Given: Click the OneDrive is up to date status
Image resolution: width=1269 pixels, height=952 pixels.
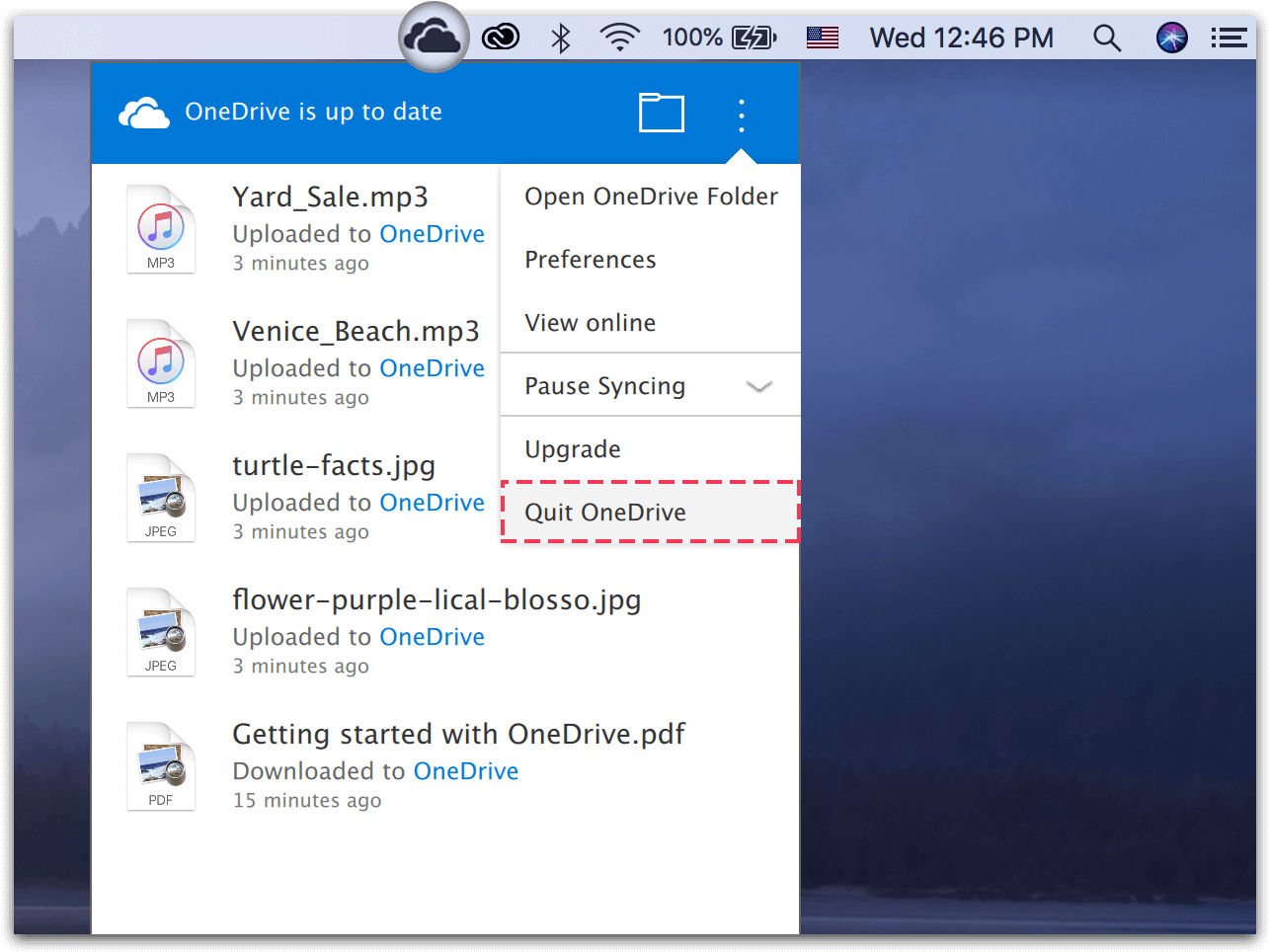Looking at the screenshot, I should (314, 112).
